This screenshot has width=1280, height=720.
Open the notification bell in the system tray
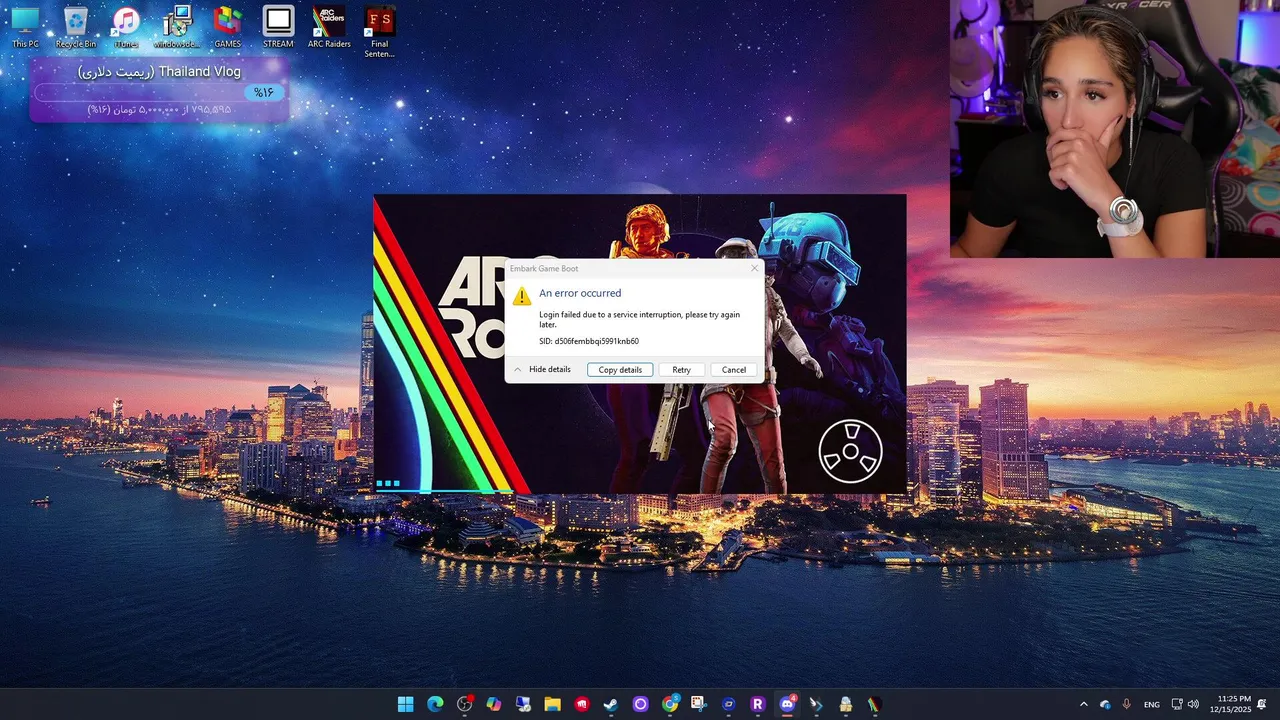tap(1262, 704)
